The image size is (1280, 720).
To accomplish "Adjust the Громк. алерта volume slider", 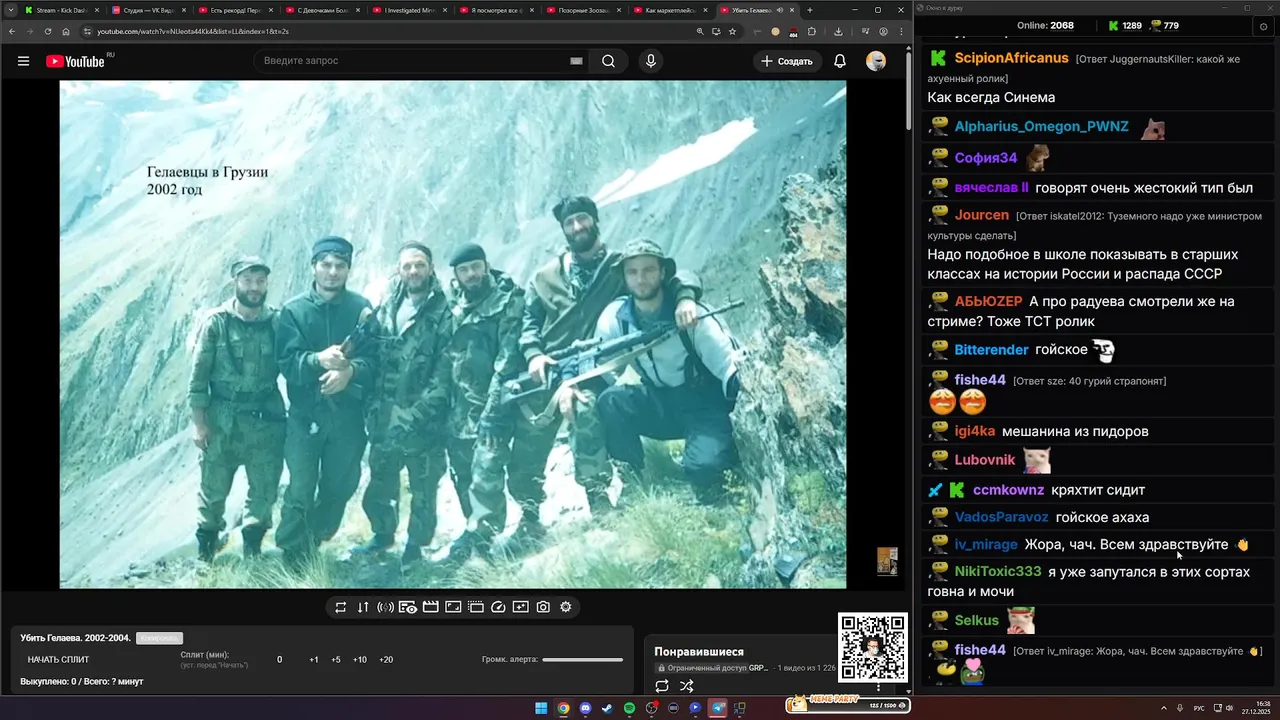I will [582, 660].
